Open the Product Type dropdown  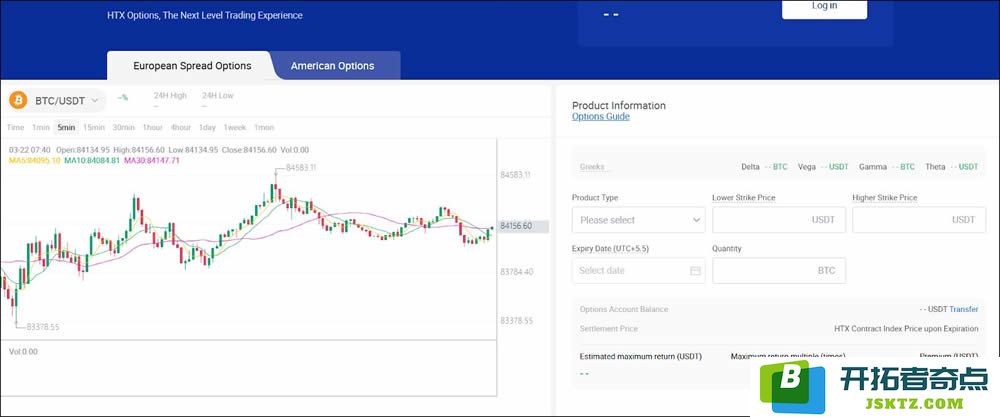(x=638, y=220)
